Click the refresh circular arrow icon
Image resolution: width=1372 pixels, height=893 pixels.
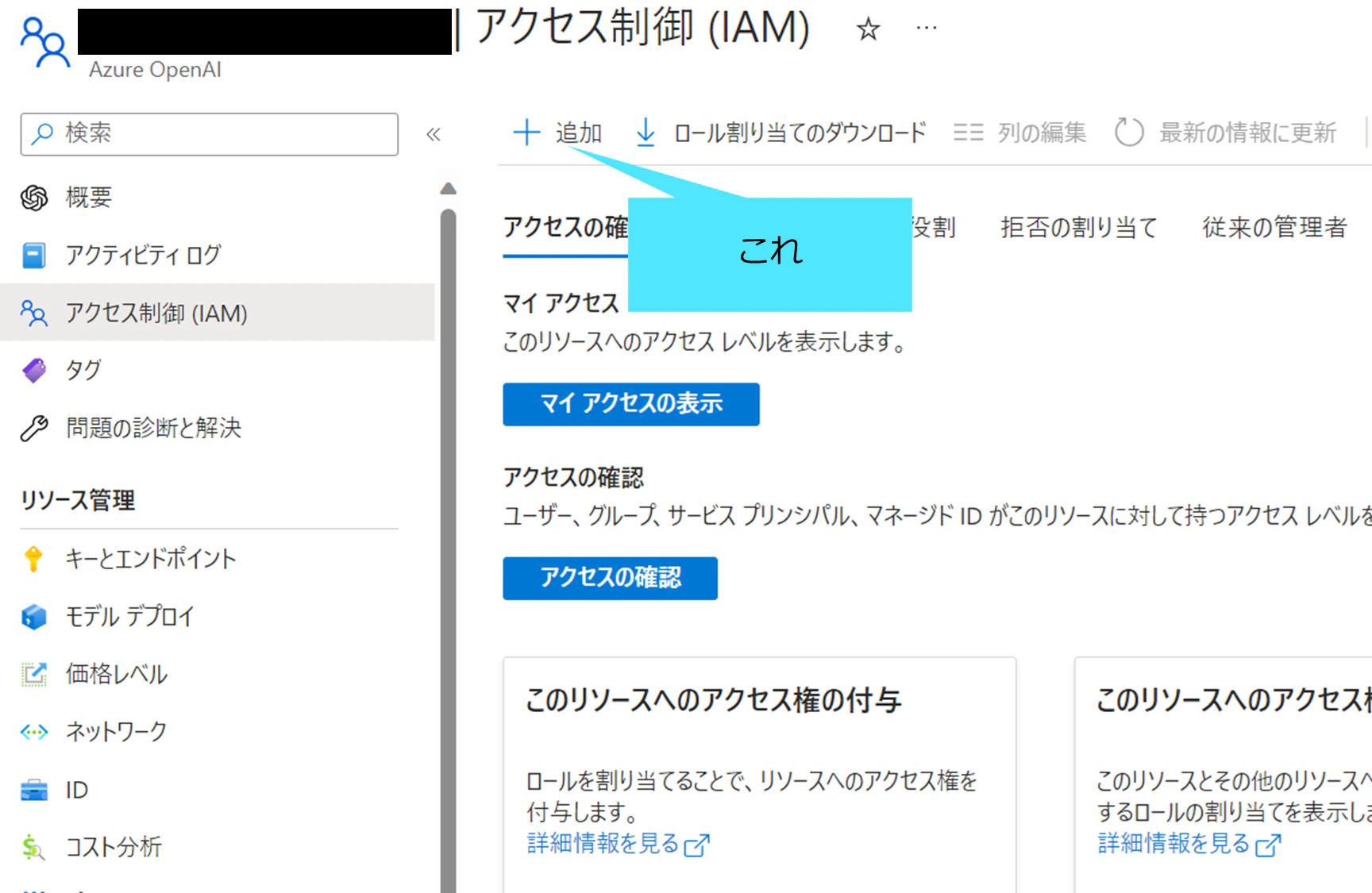(x=1129, y=133)
